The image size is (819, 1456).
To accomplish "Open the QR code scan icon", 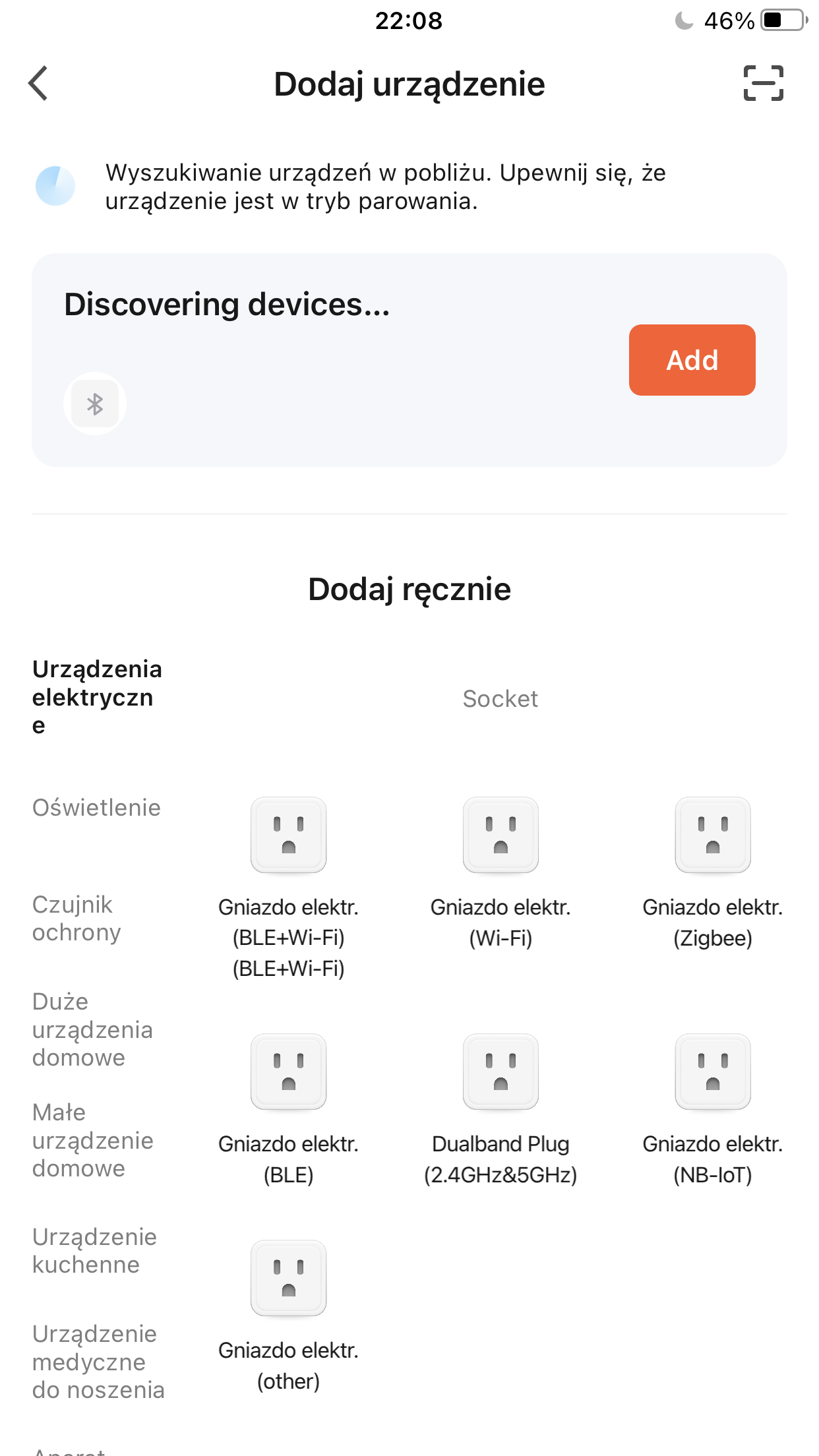I will (x=763, y=84).
